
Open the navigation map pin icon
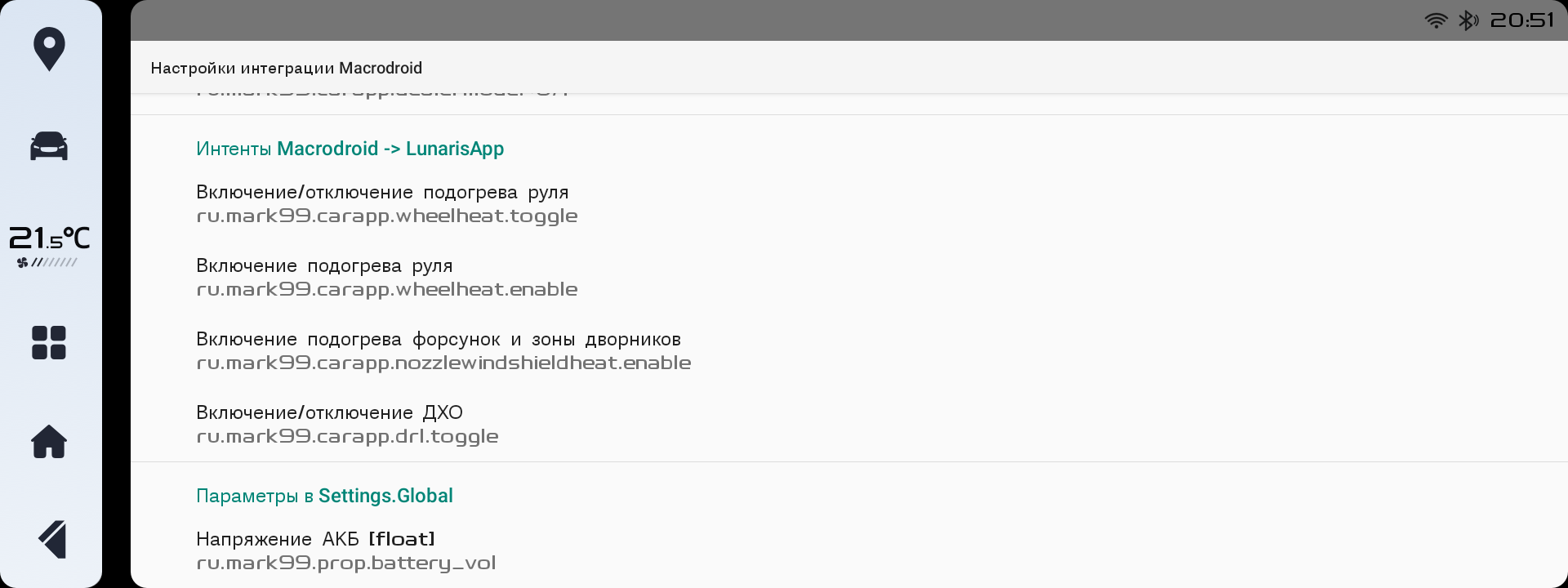[49, 49]
